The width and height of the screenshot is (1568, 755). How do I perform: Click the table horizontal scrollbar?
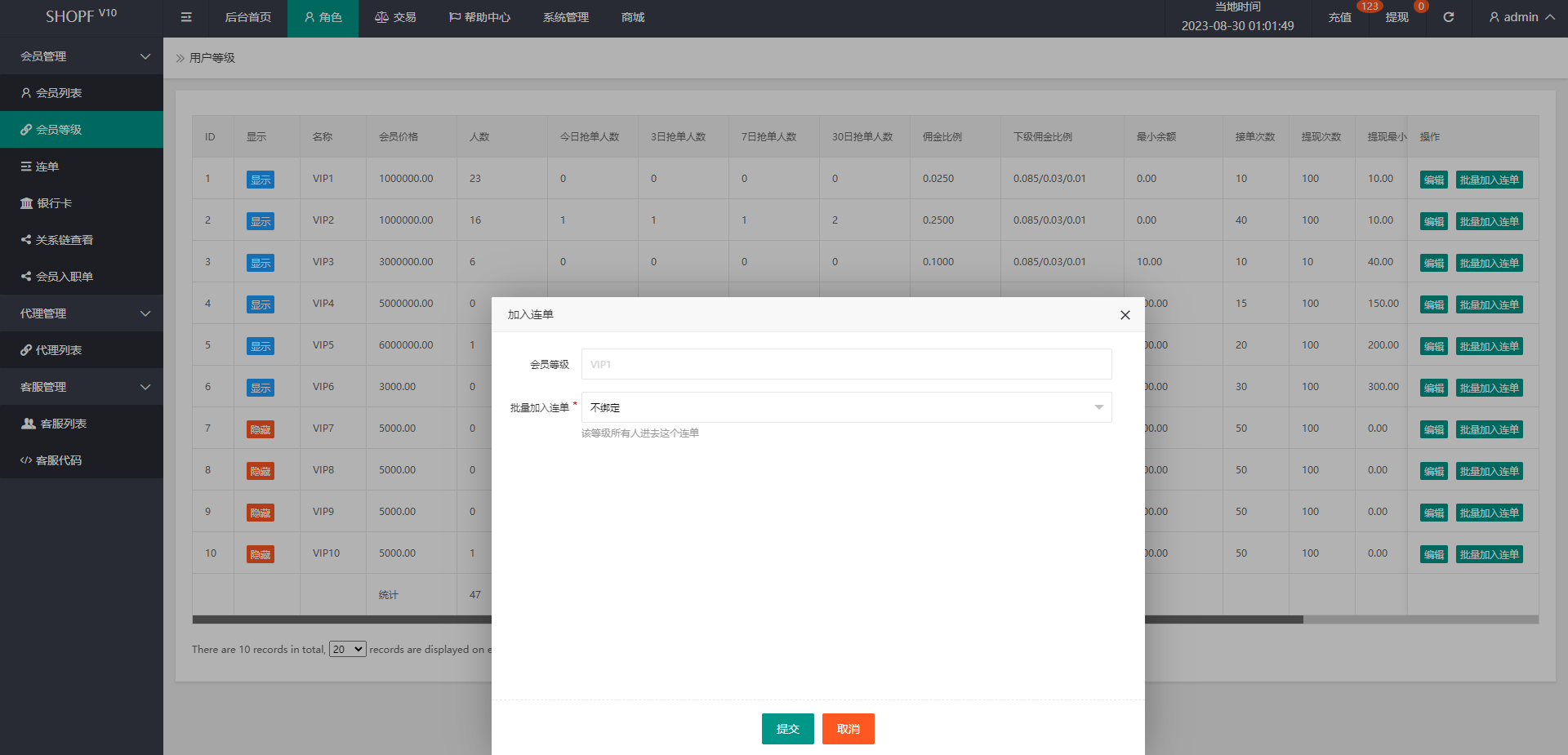[1225, 620]
